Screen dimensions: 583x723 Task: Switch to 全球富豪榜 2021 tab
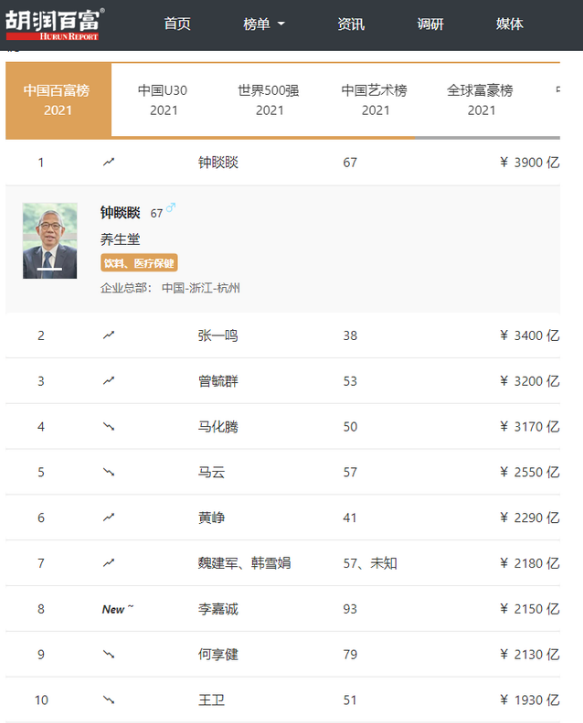[x=481, y=100]
